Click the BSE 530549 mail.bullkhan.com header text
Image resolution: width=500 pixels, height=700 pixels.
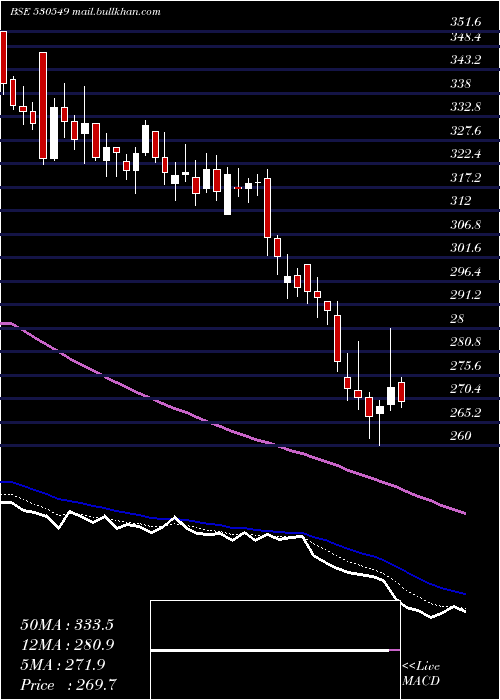coord(85,12)
